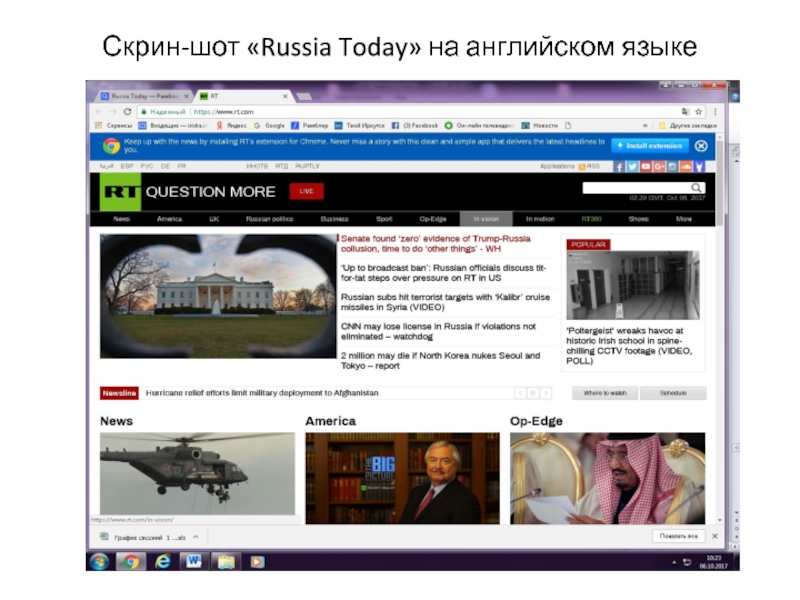Viewport: 800px width, 600px height.
Task: Open the Op-Edge nav menu item
Action: click(433, 219)
